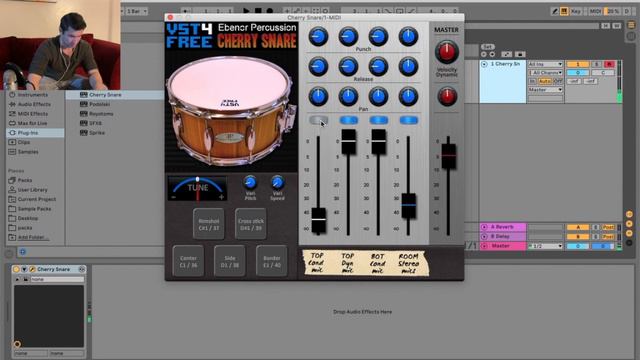Image resolution: width=640 pixels, height=360 pixels.
Task: Set track monitoring to In
Action: (532, 81)
